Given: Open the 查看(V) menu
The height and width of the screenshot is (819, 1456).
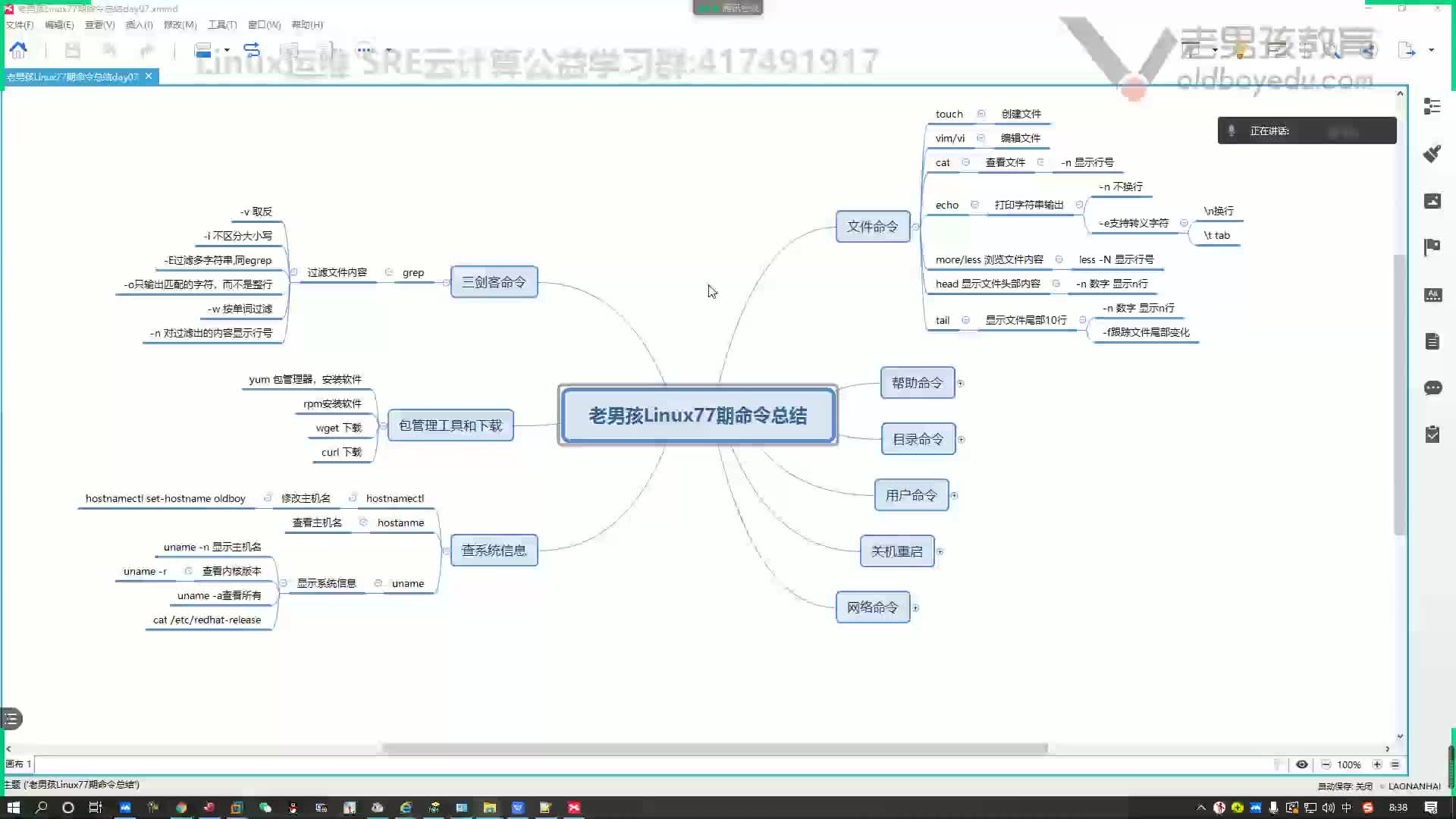Looking at the screenshot, I should tap(99, 25).
